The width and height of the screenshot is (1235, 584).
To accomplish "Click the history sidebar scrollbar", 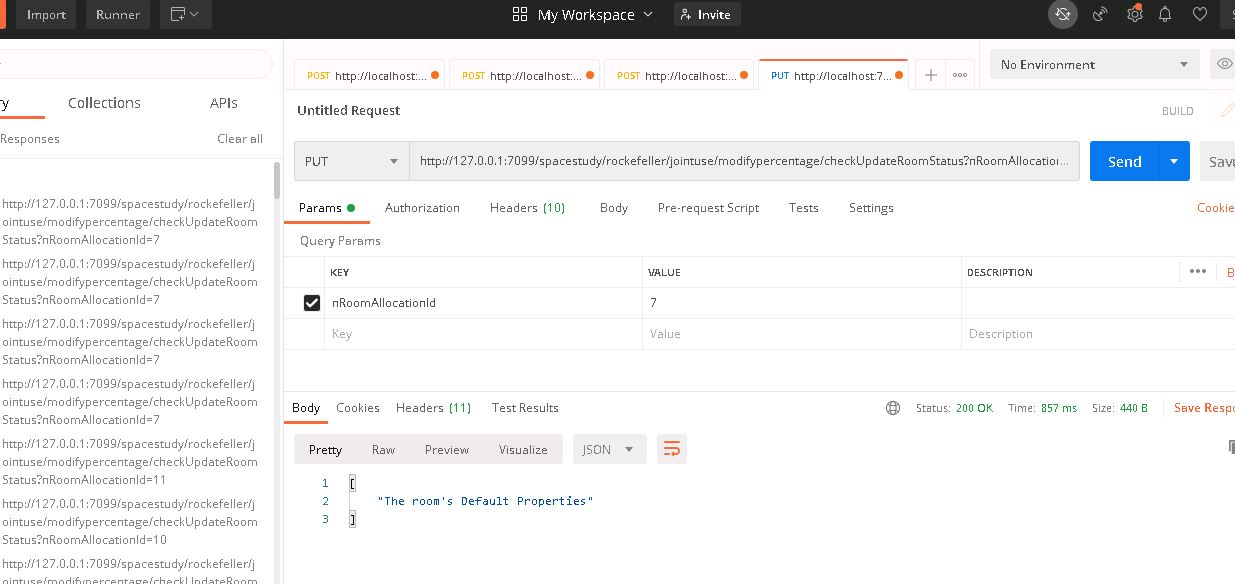I will click(277, 182).
